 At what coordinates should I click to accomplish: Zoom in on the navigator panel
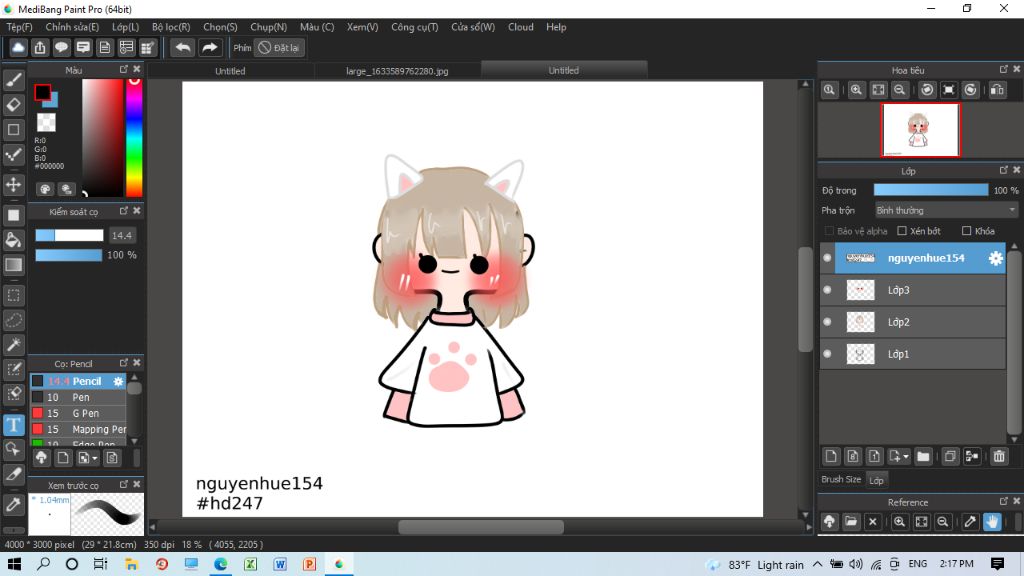[x=856, y=90]
